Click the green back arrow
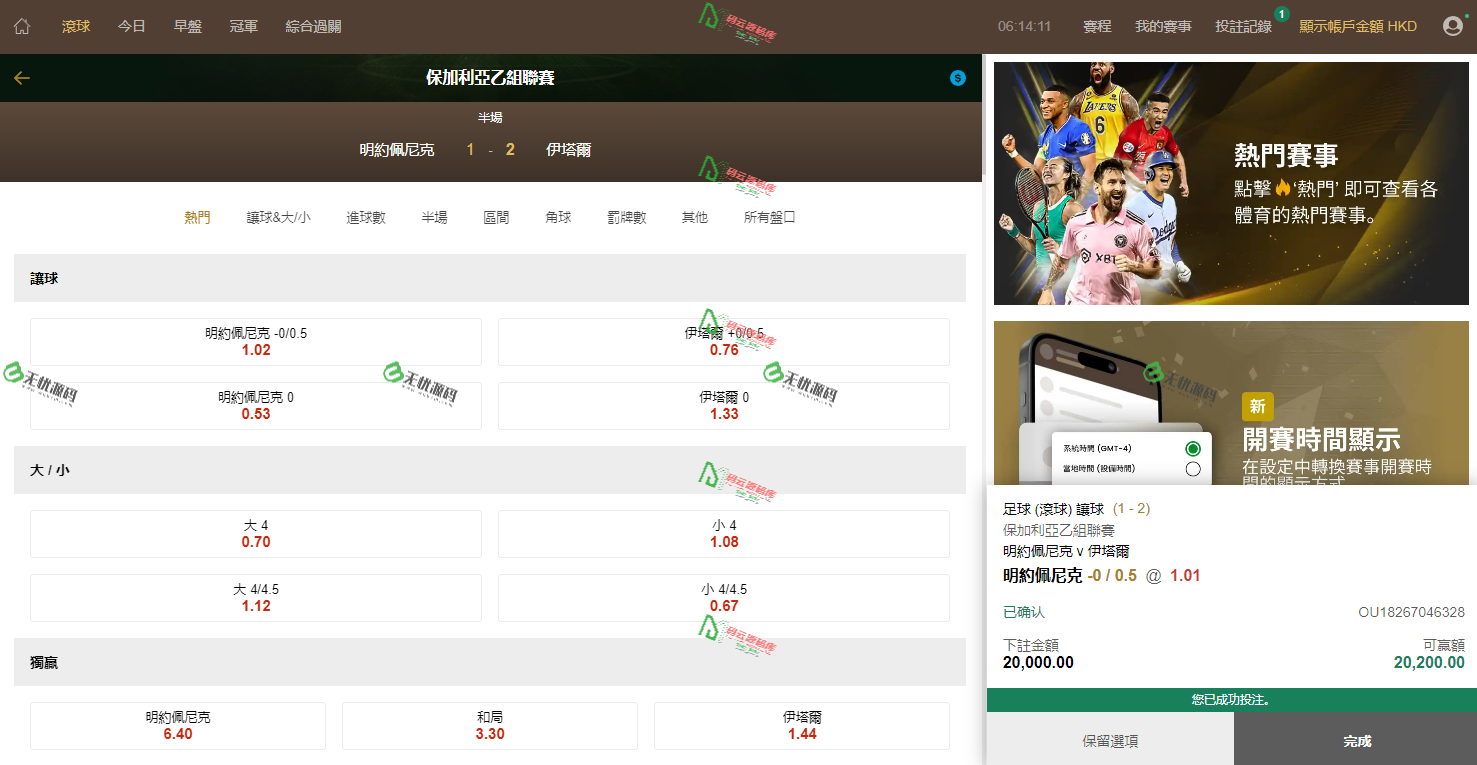 tap(21, 77)
